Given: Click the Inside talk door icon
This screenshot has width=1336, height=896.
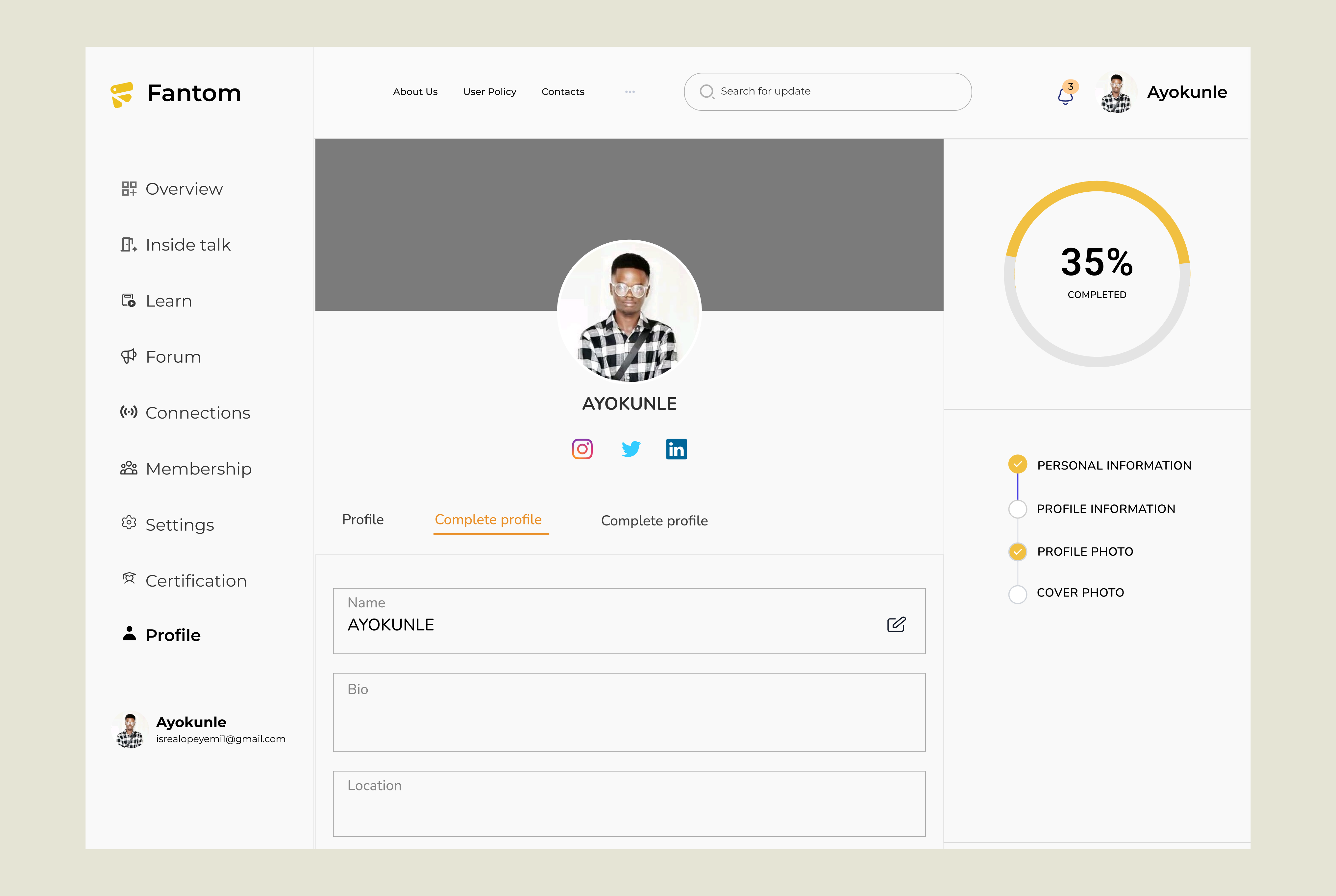Looking at the screenshot, I should (x=129, y=245).
